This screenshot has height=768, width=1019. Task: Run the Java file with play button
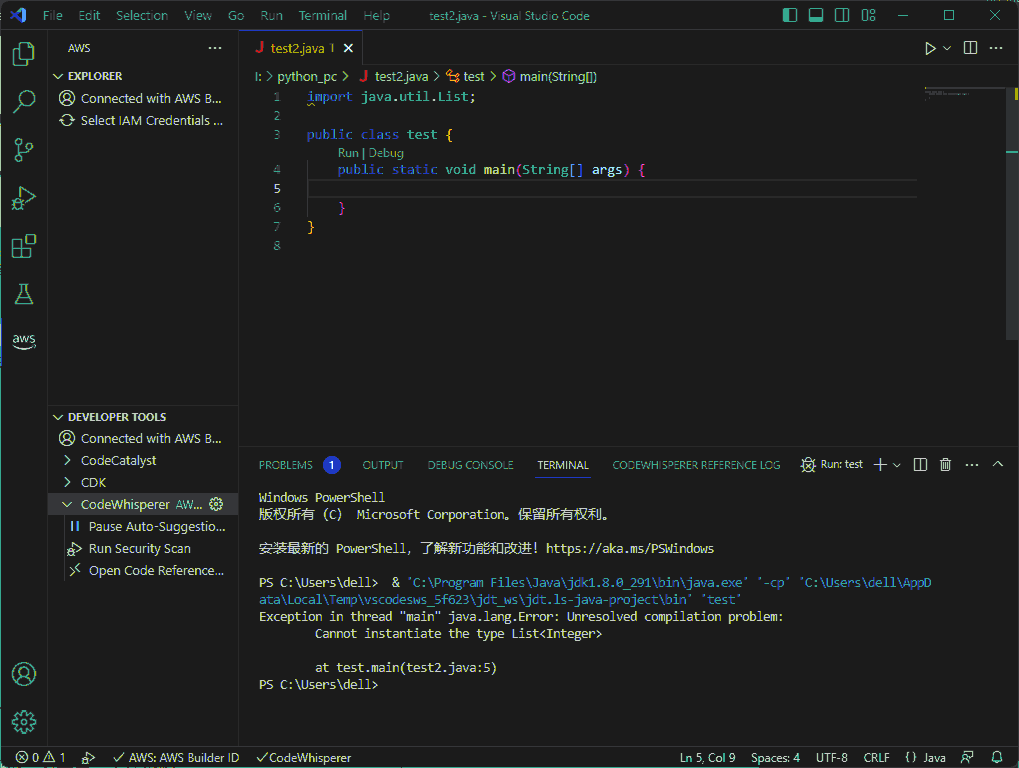pos(930,48)
